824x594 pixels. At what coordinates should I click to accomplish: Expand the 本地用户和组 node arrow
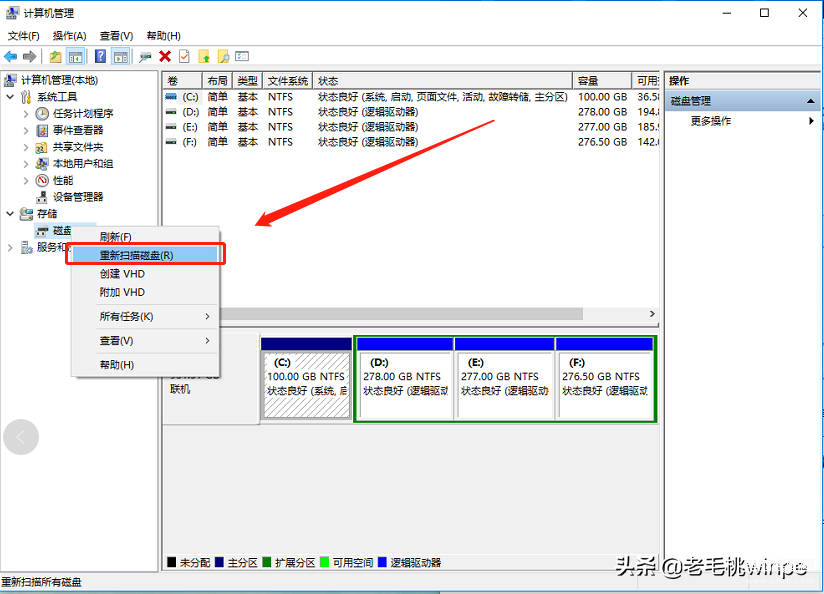tap(26, 164)
